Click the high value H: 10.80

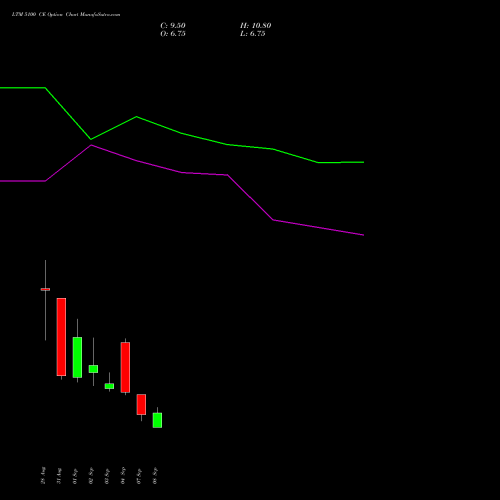(x=255, y=26)
